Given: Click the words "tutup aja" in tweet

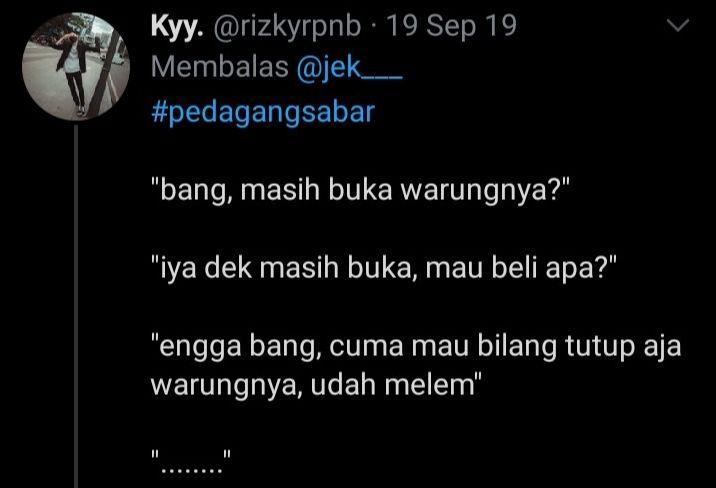Looking at the screenshot, I should 623,346.
